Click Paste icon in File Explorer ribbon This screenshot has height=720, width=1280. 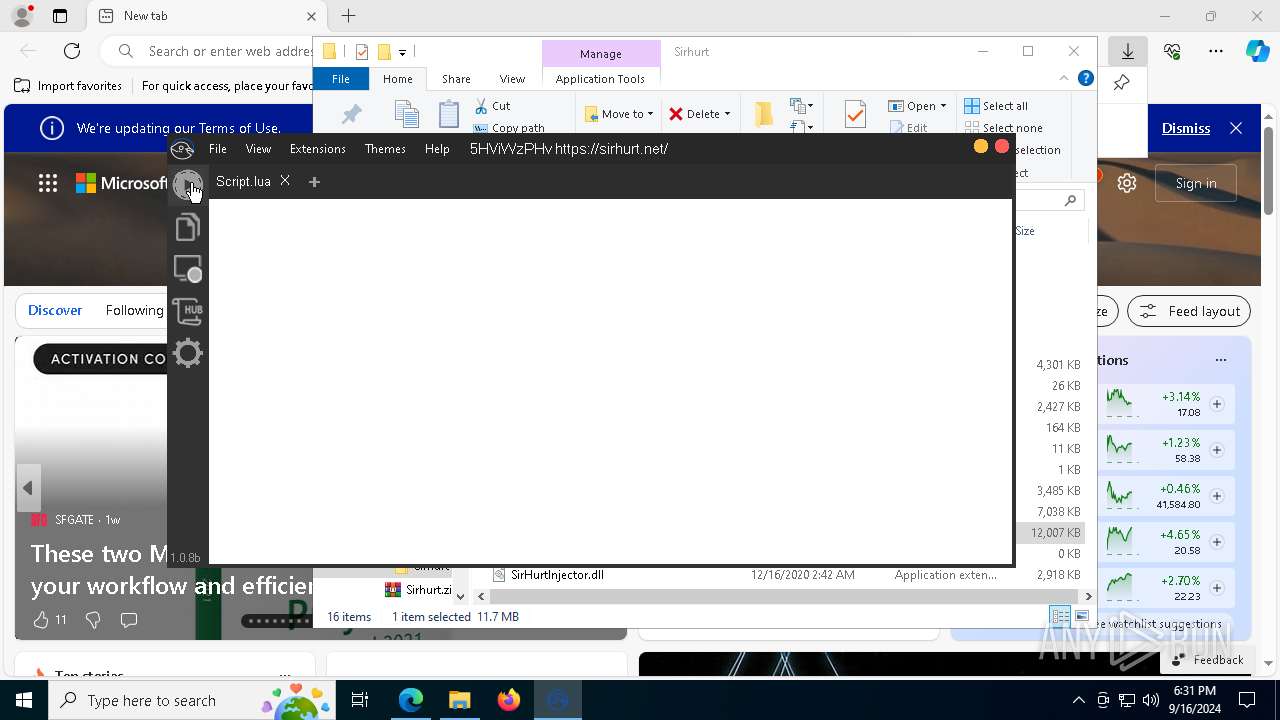(x=449, y=114)
